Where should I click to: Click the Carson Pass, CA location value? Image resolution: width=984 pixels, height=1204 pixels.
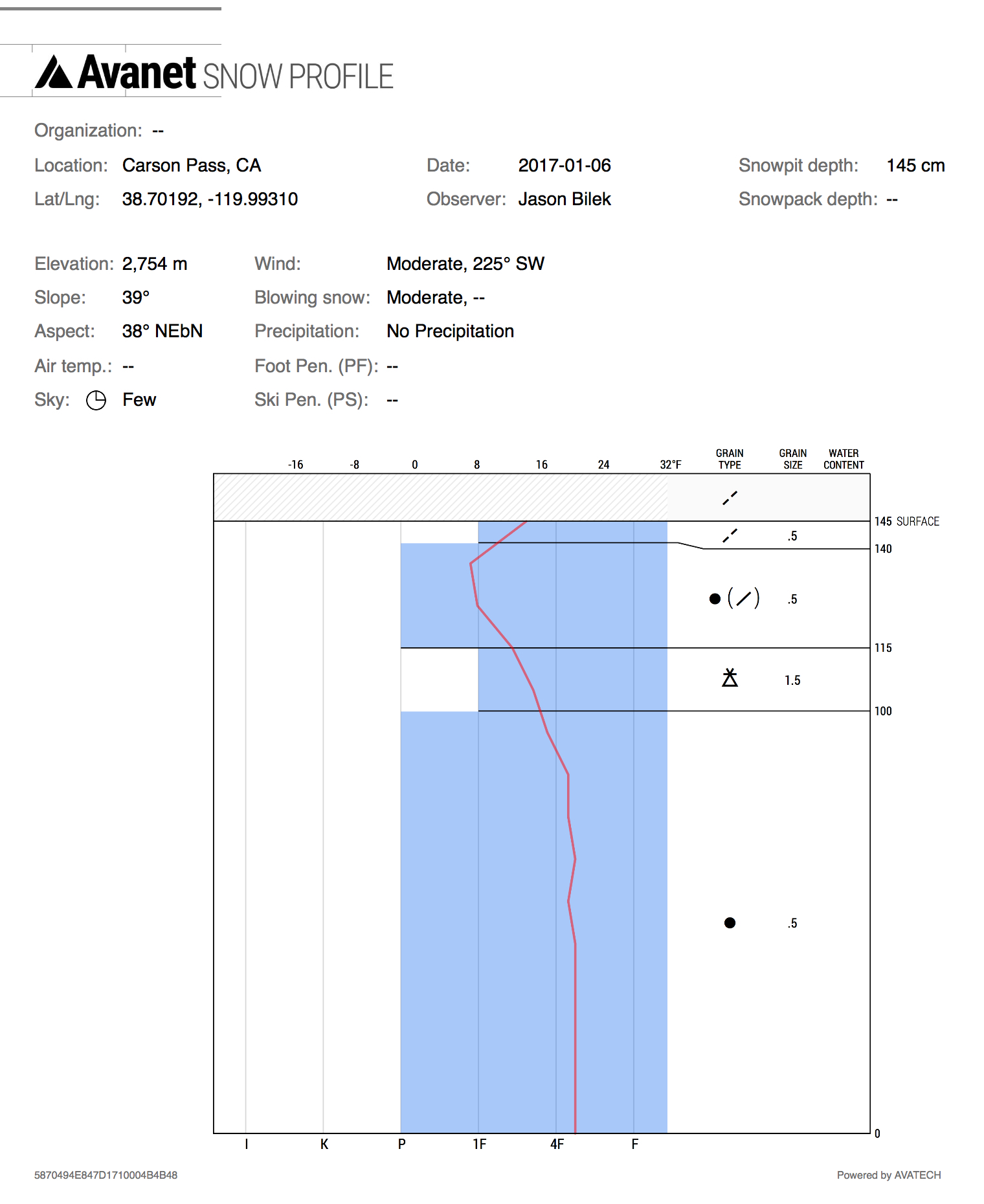tap(192, 166)
